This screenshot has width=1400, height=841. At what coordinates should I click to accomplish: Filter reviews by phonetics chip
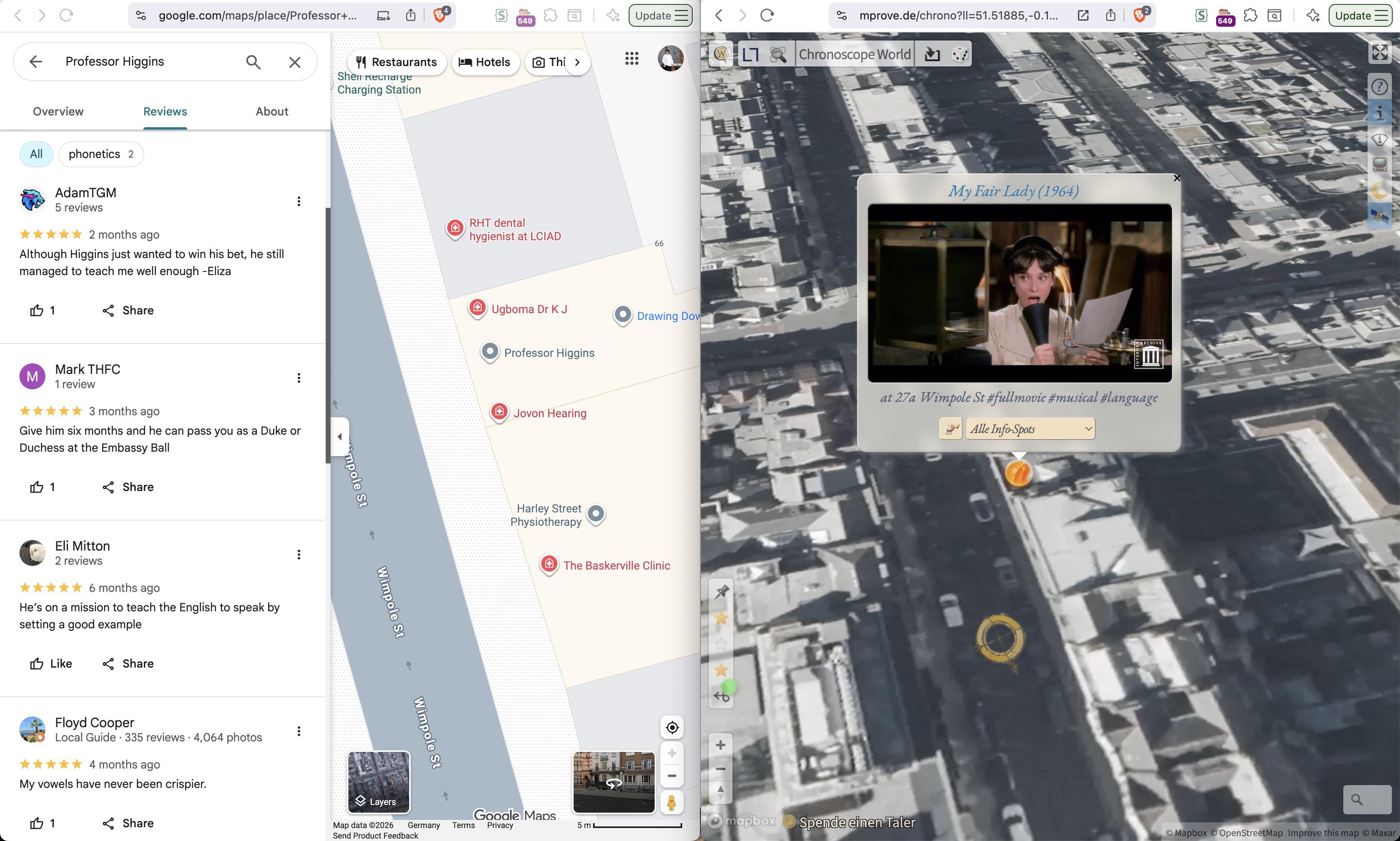point(101,154)
